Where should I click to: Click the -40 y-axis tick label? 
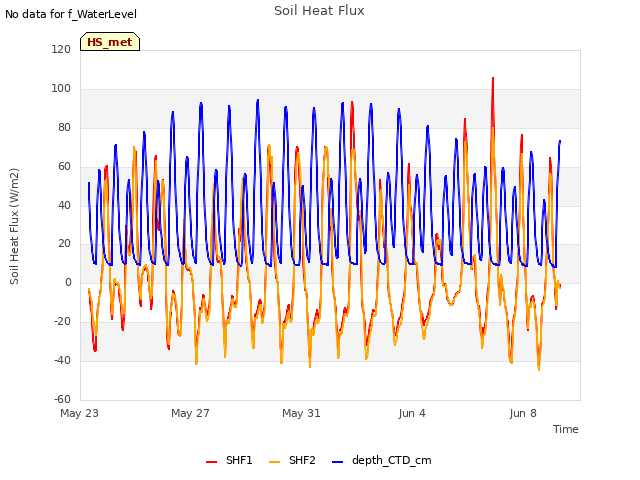pyautogui.click(x=62, y=360)
